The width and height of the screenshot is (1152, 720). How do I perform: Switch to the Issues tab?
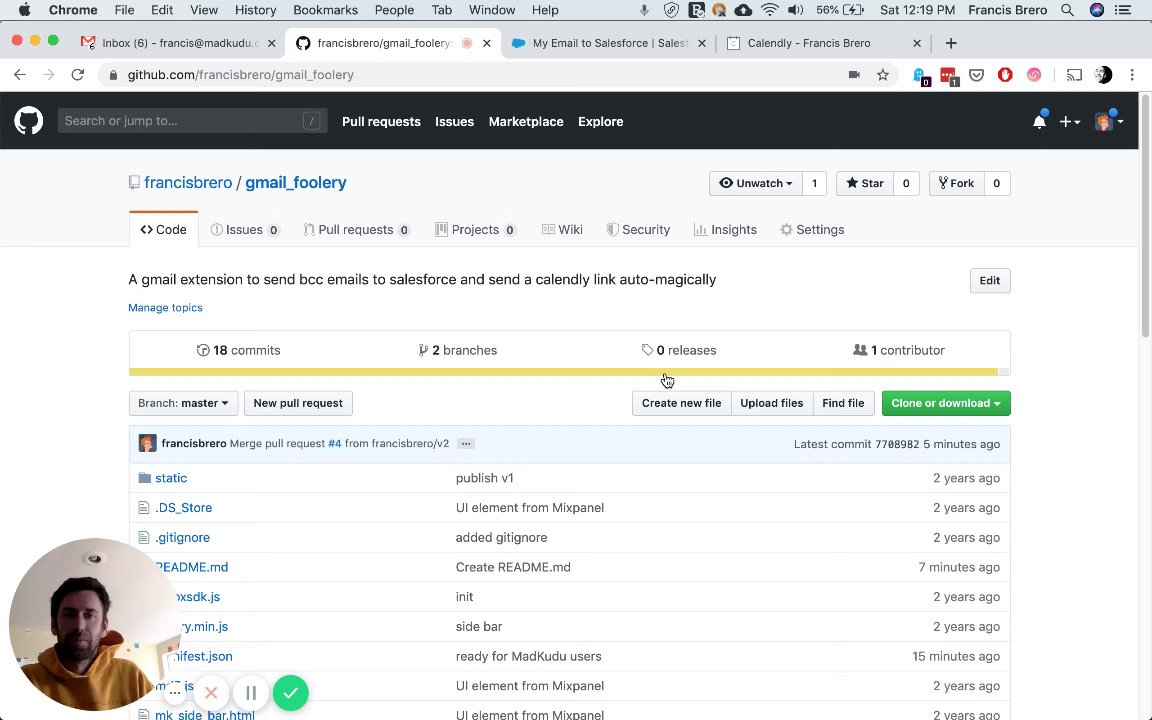245,230
